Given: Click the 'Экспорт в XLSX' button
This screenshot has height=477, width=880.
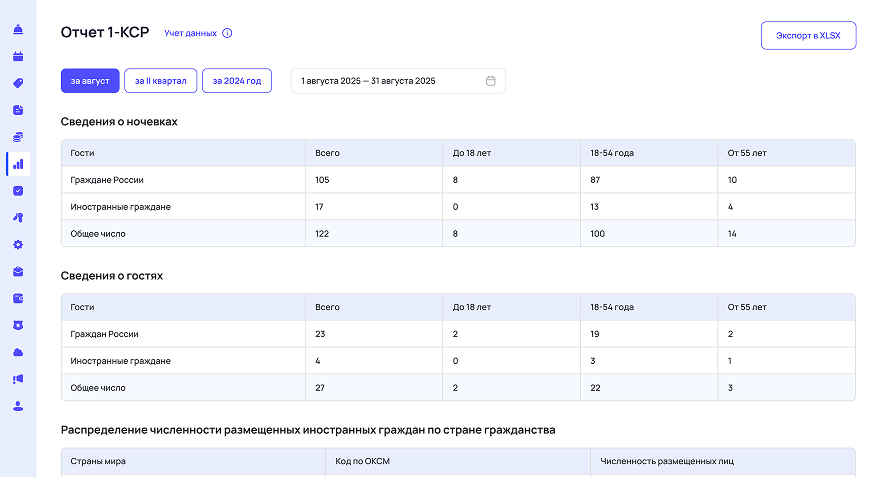Looking at the screenshot, I should [808, 36].
